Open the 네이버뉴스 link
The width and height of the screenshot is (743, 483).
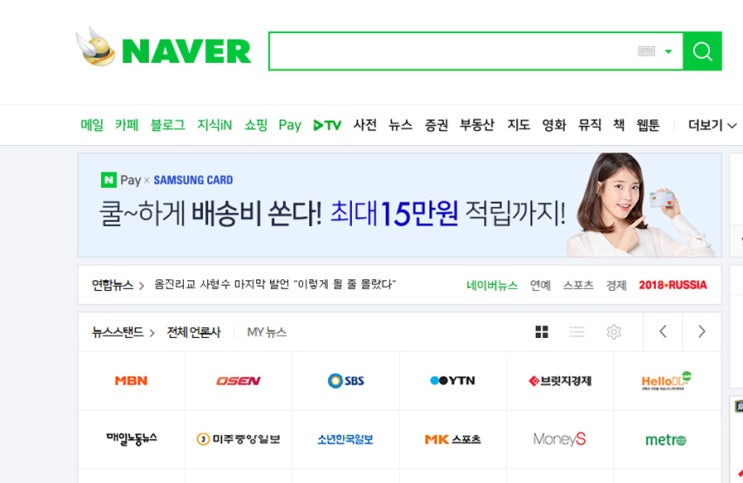pyautogui.click(x=492, y=285)
